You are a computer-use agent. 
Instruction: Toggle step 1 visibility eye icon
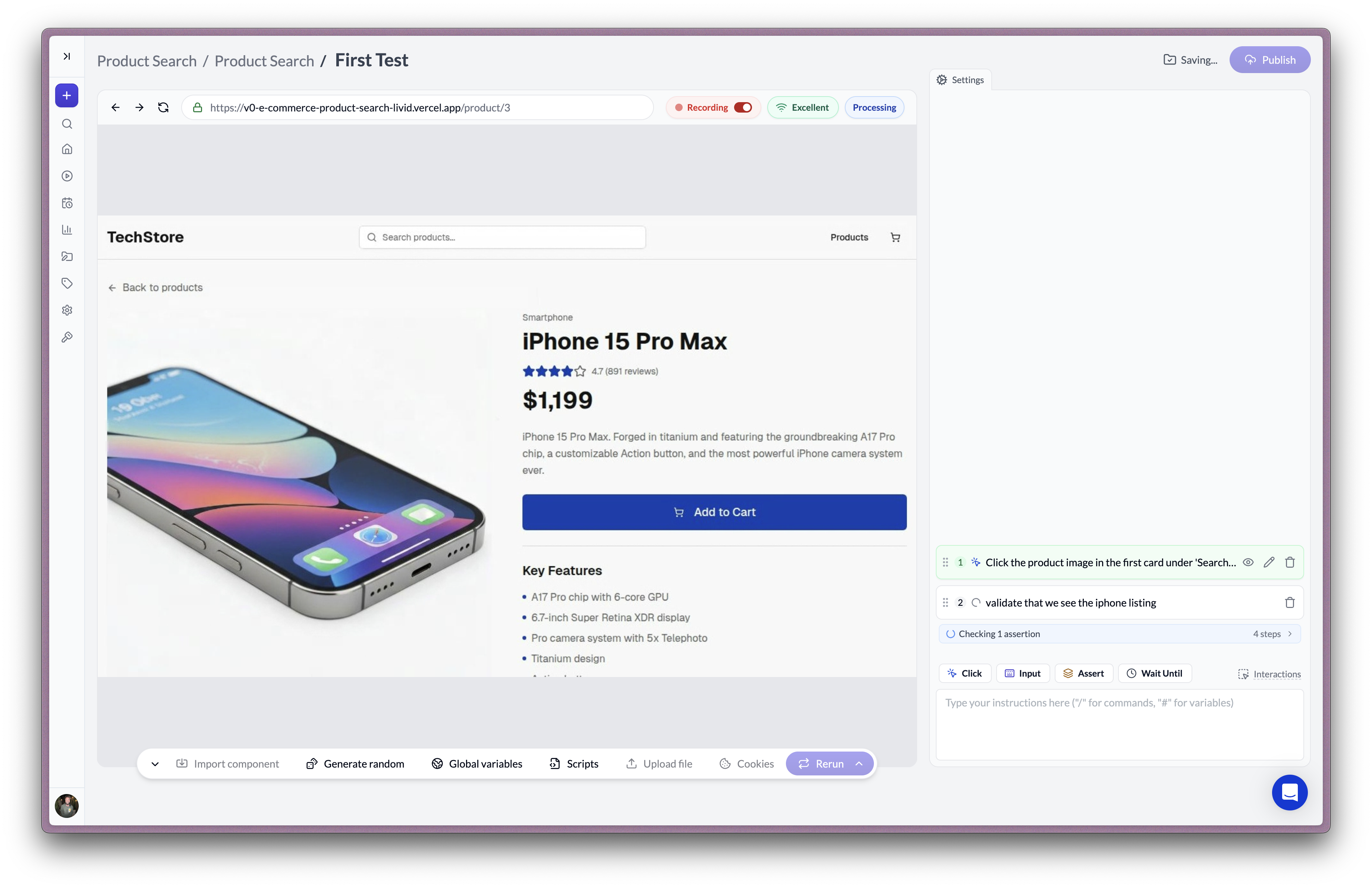[x=1247, y=563]
